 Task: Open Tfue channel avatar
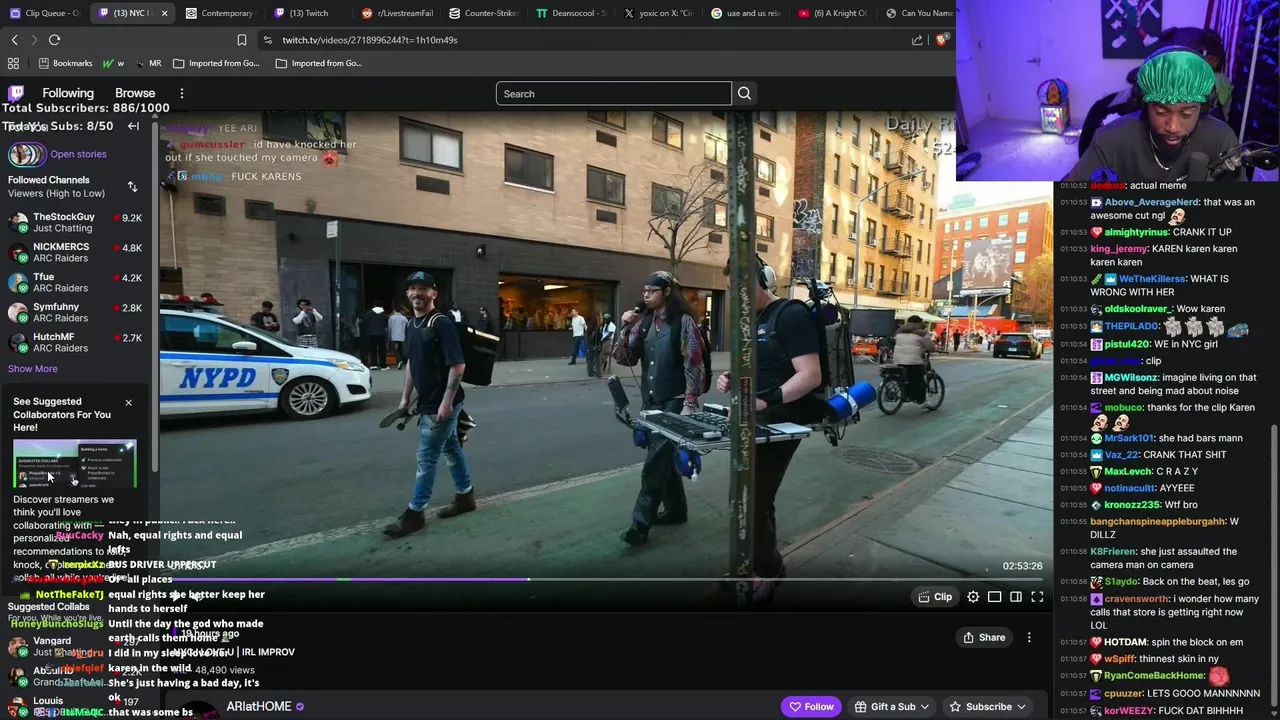coord(18,282)
